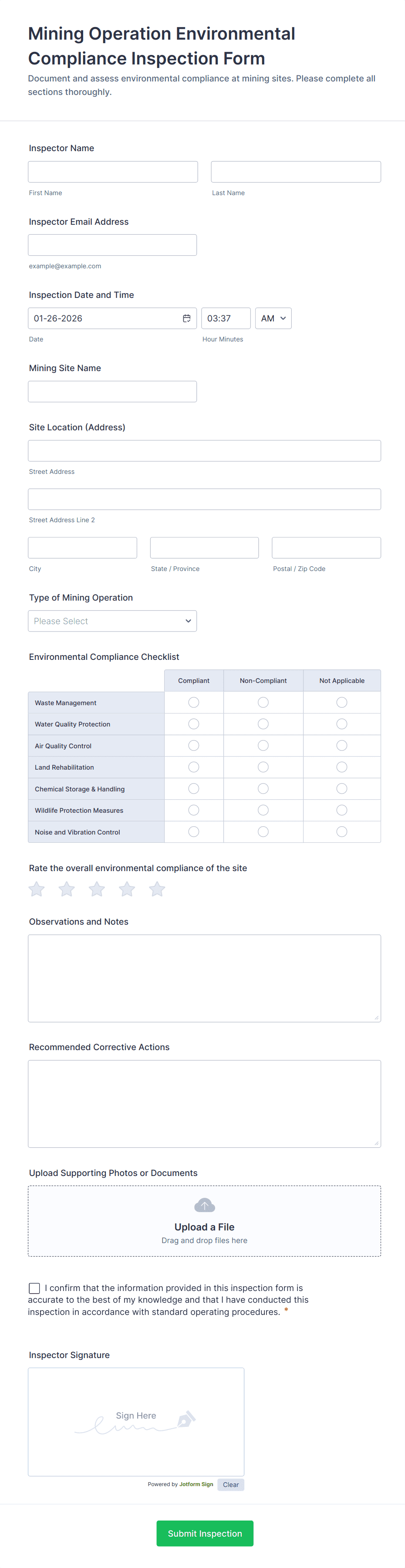405x1568 pixels.
Task: Open the AM/PM dropdown
Action: point(273,318)
